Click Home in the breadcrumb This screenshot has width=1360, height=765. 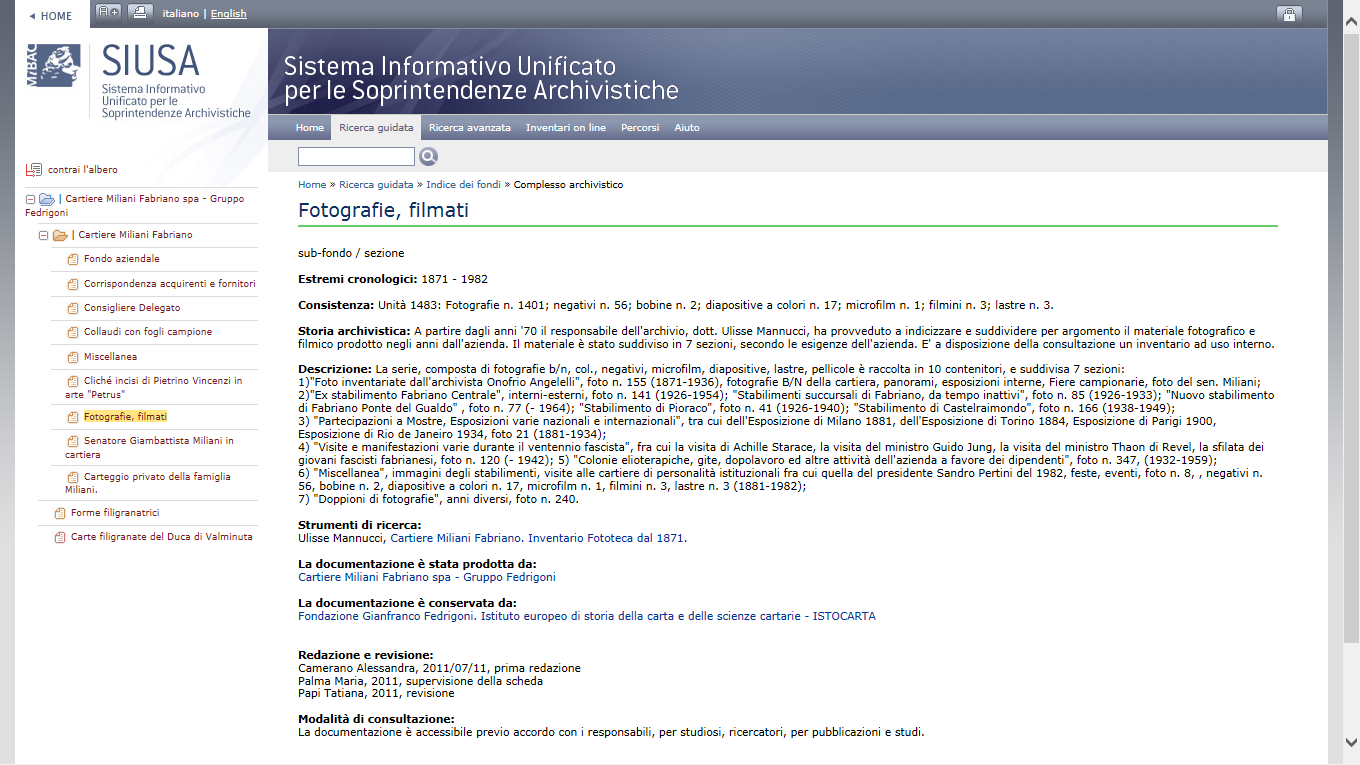(312, 185)
